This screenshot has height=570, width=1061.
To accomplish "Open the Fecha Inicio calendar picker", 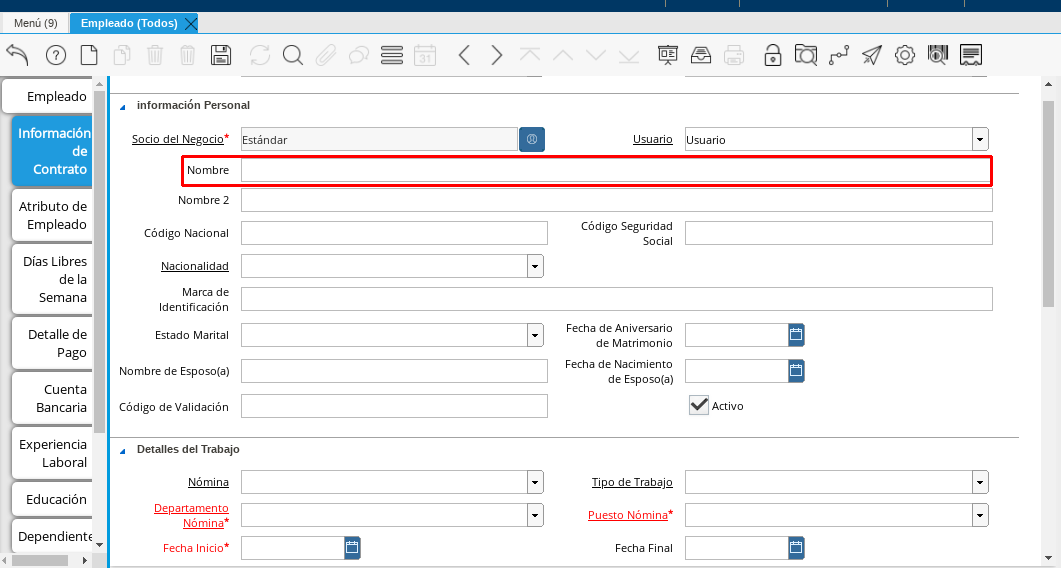I will [352, 547].
